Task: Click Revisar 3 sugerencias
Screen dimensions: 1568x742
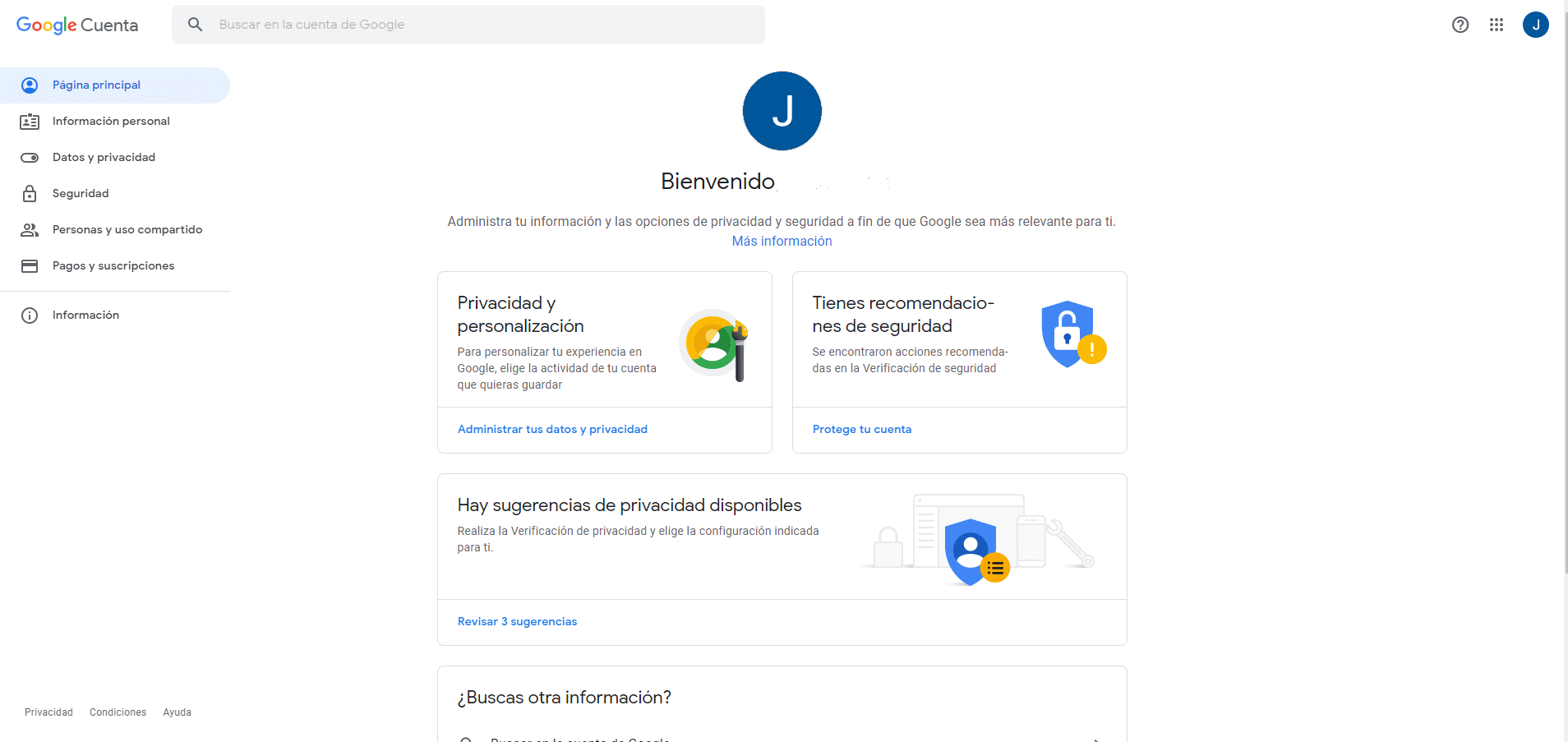Action: tap(517, 621)
